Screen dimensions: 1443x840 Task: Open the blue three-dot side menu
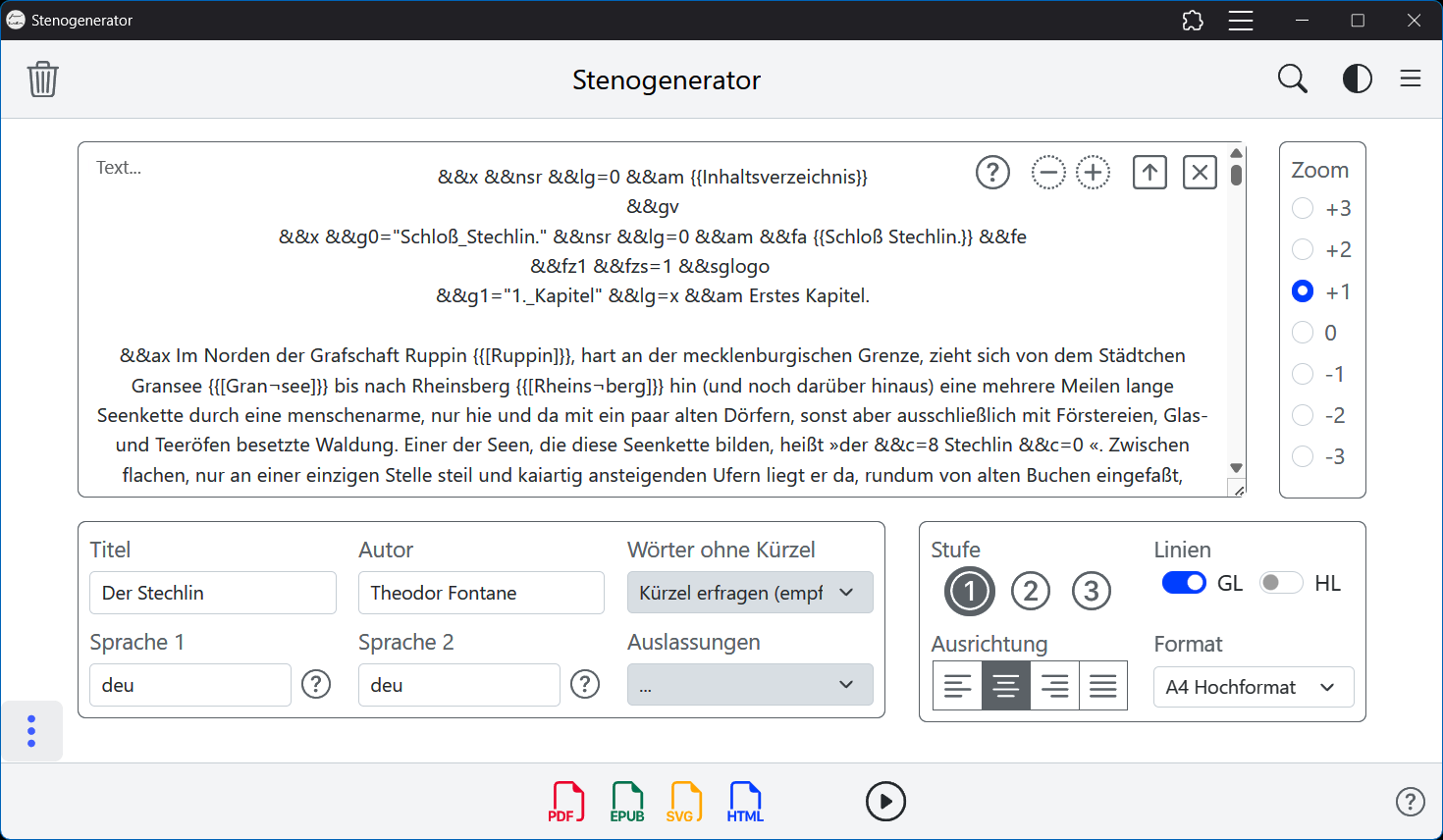tap(31, 730)
